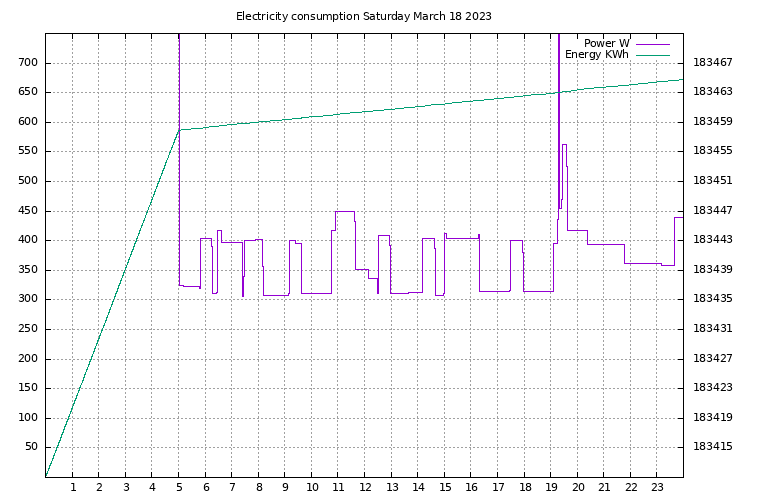Click hour label 5 on x-axis
This screenshot has width=768, height=500.
coord(179,487)
